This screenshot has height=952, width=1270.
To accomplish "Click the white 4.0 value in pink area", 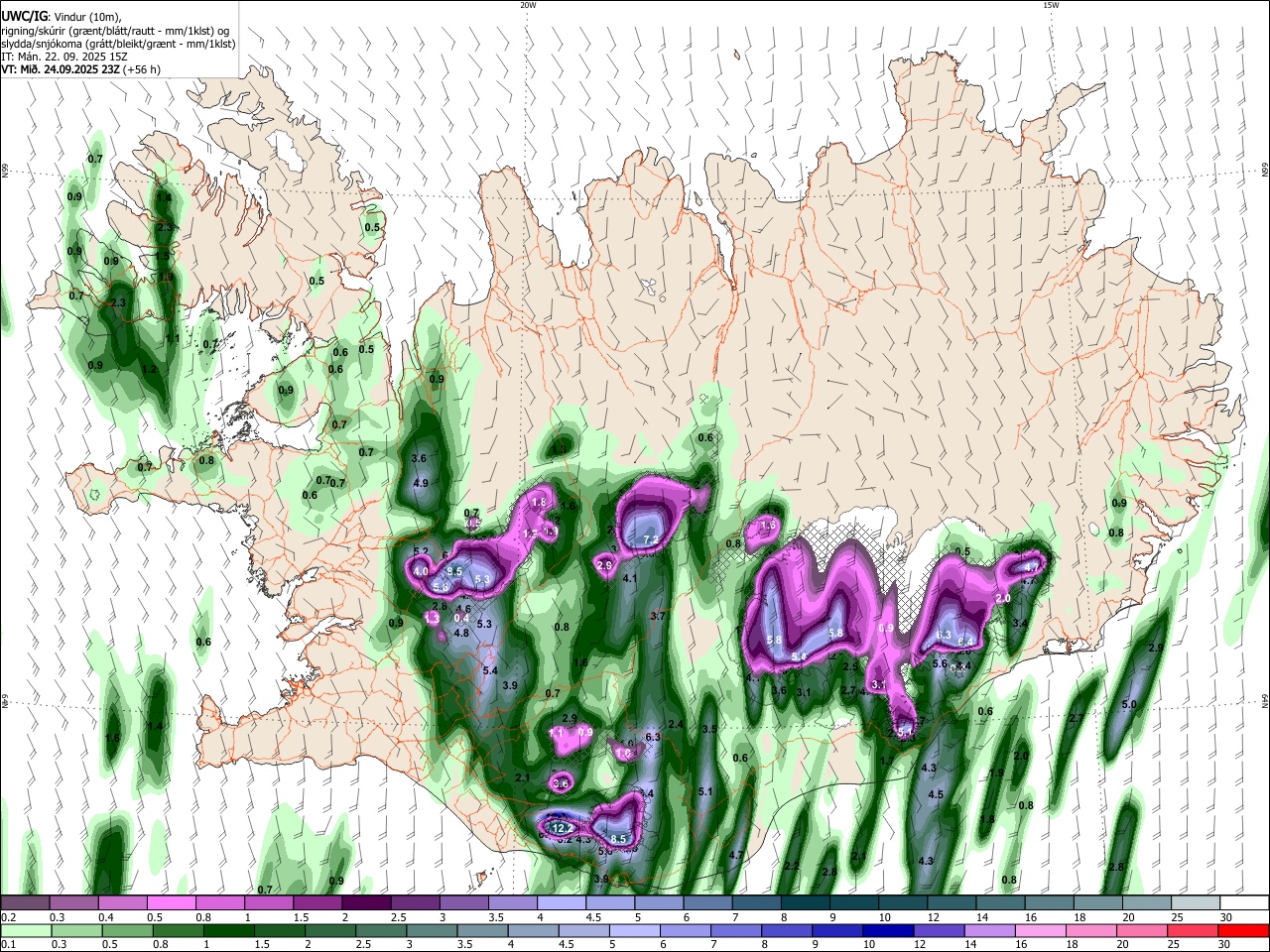I will 421,572.
